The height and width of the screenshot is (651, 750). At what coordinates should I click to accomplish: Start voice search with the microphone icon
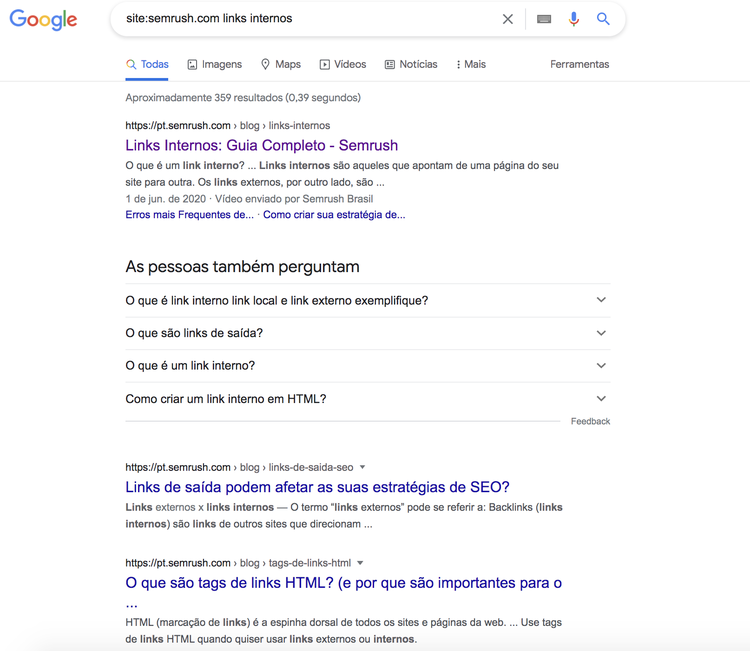pyautogui.click(x=574, y=19)
